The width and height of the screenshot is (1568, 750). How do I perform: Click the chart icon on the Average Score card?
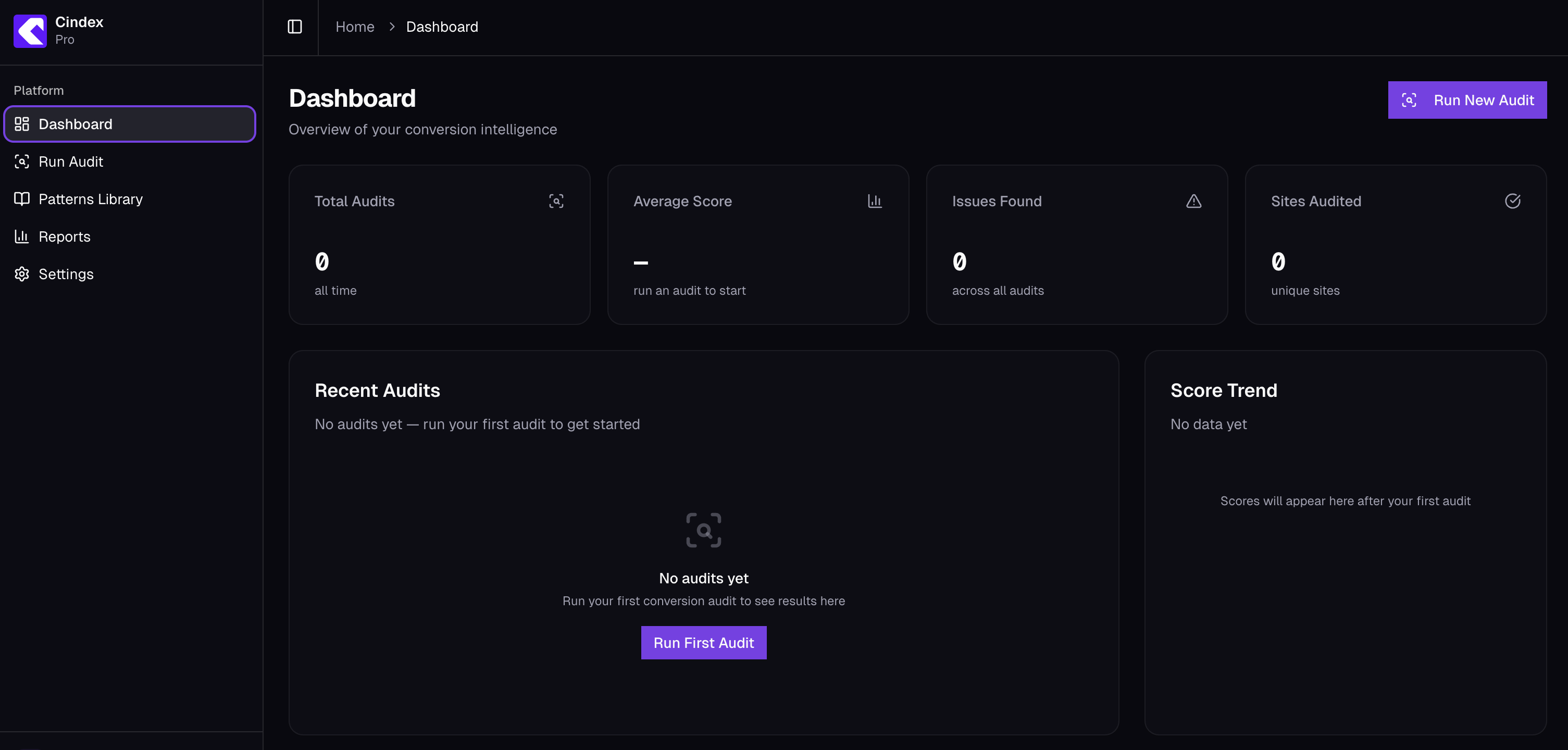875,201
